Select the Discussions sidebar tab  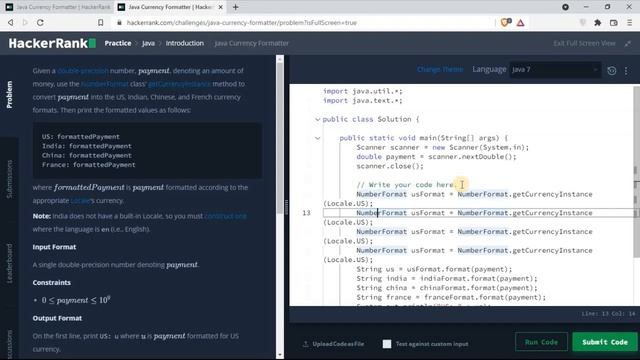[x=9, y=345]
